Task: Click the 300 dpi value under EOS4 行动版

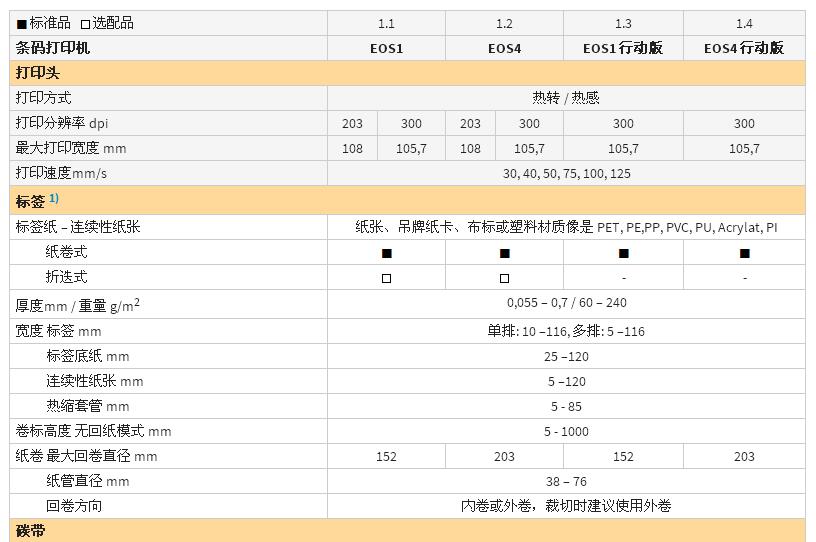Action: [x=744, y=123]
